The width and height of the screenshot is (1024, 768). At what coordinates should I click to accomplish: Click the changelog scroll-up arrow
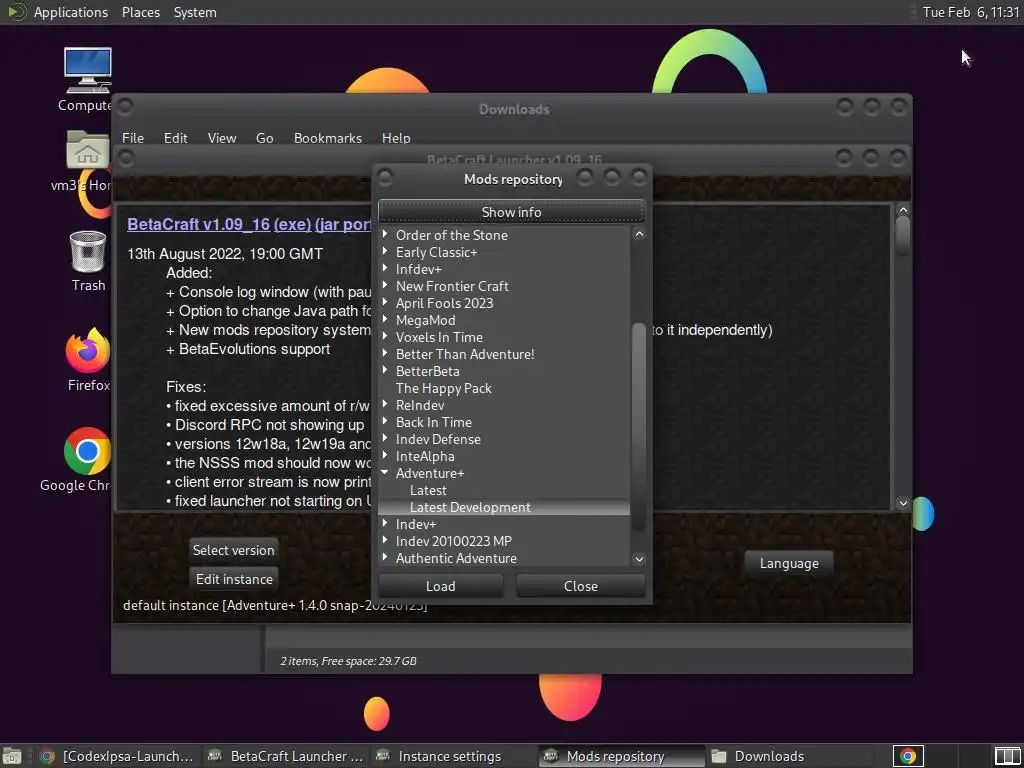tap(903, 210)
